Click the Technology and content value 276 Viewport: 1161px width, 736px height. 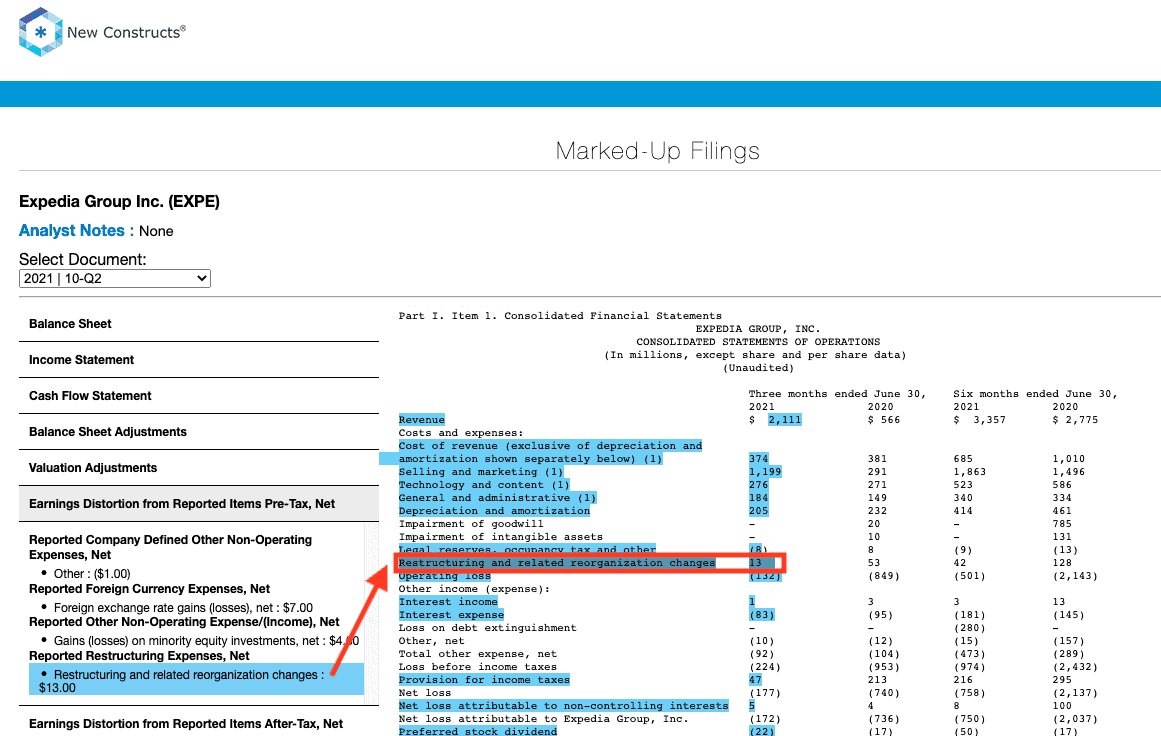tap(758, 485)
